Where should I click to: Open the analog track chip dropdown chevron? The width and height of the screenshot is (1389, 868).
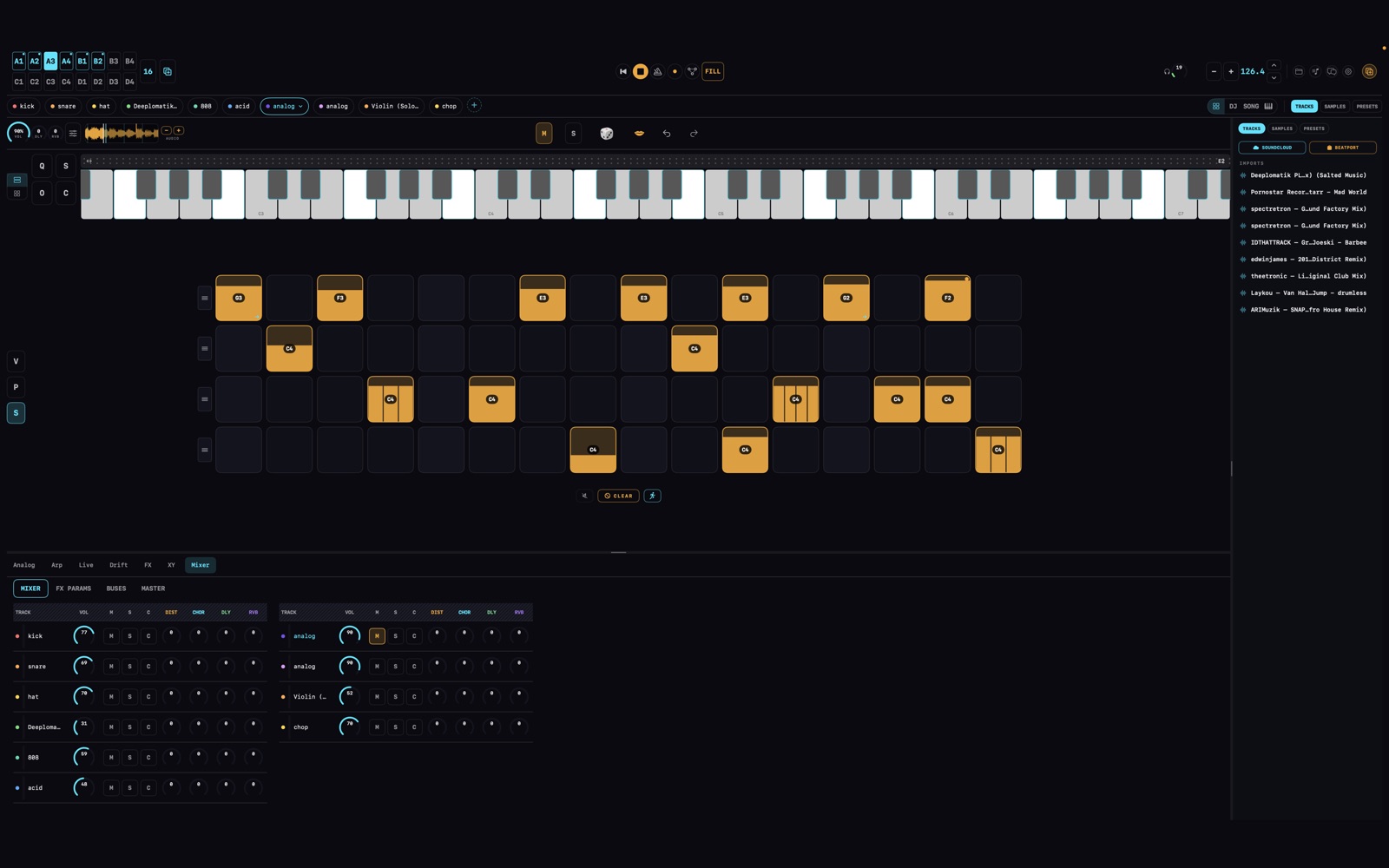coord(301,107)
